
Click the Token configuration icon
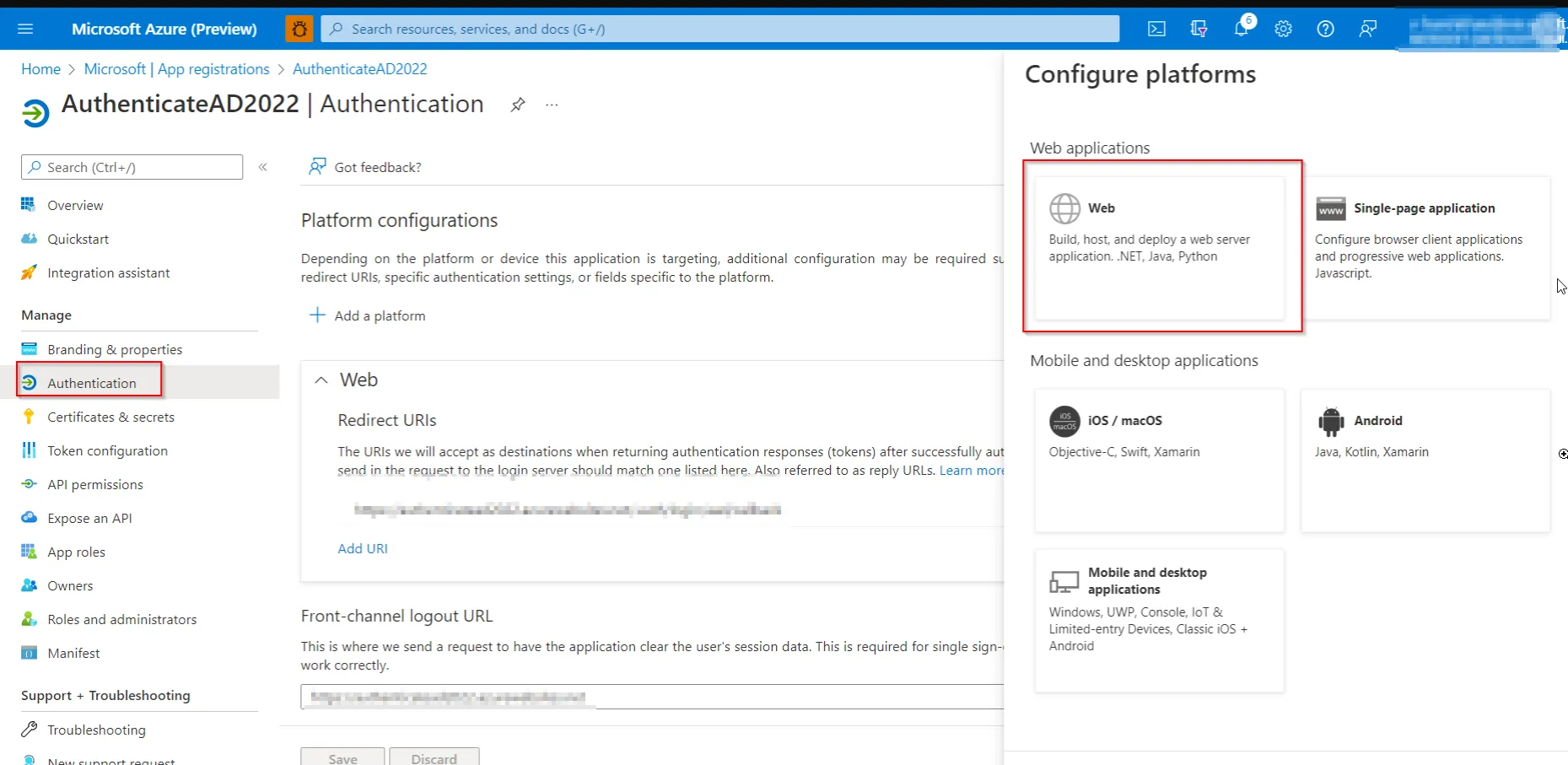coord(29,450)
